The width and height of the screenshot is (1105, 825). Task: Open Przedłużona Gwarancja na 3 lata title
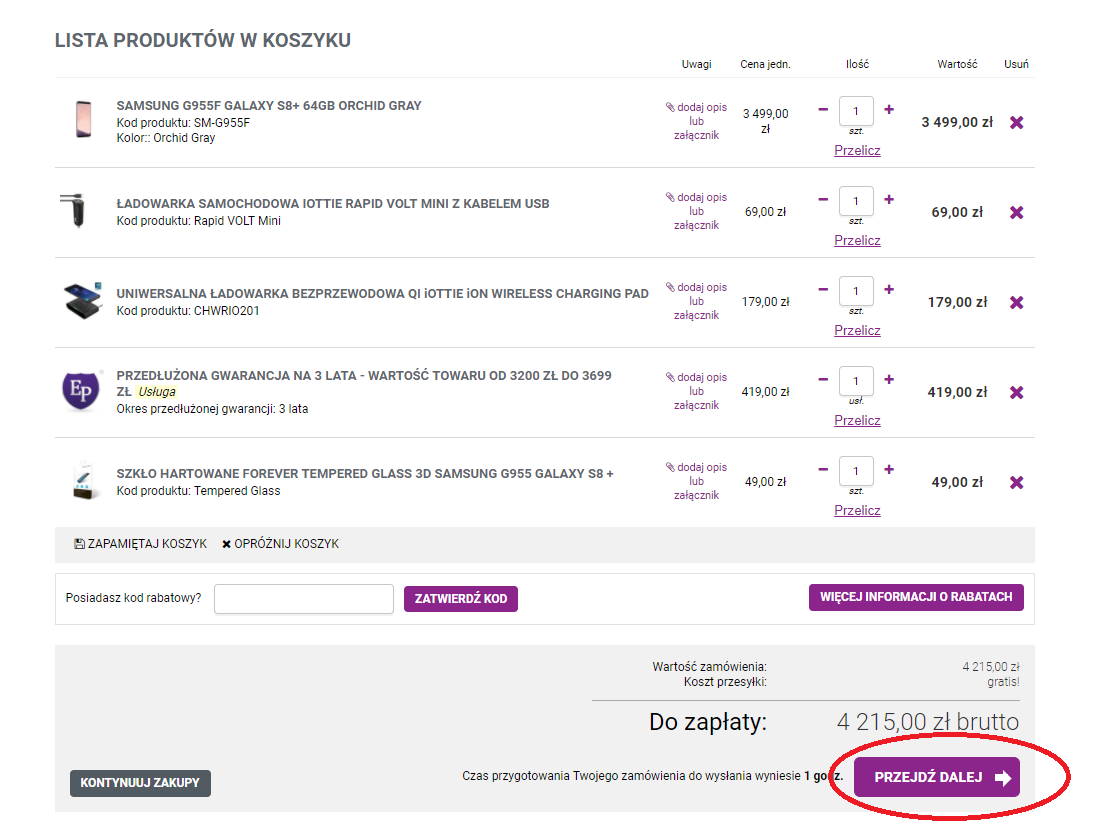coord(364,383)
